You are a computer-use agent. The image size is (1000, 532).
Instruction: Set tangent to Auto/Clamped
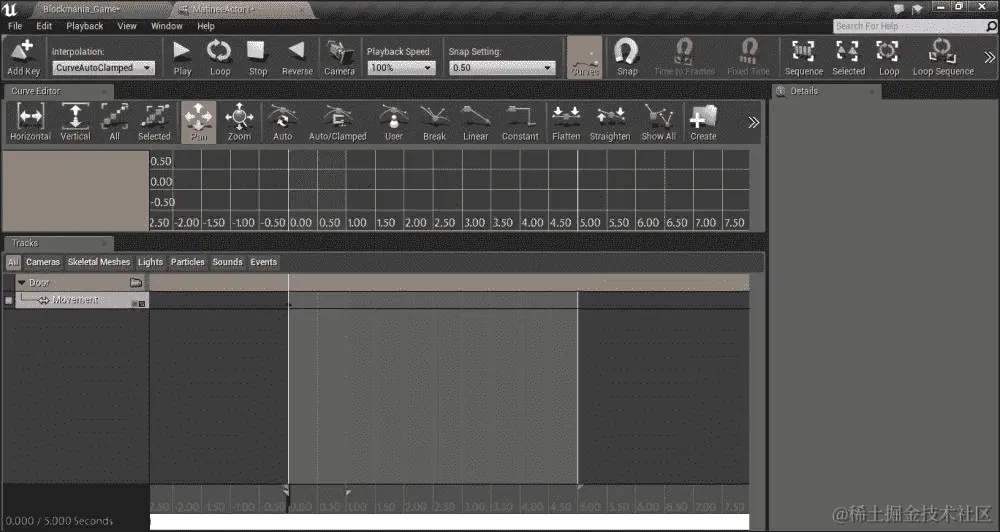(337, 122)
